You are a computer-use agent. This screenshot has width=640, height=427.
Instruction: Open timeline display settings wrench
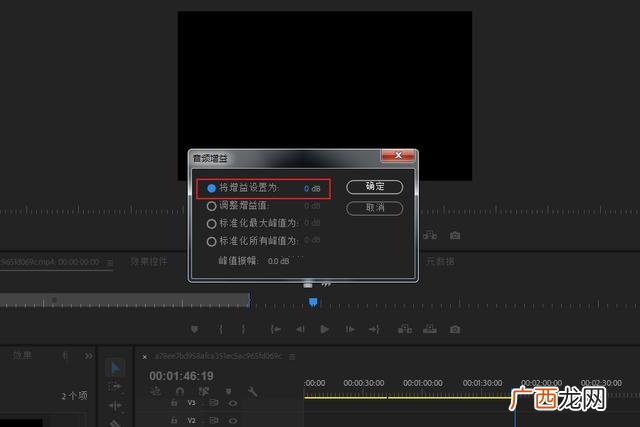pos(253,391)
